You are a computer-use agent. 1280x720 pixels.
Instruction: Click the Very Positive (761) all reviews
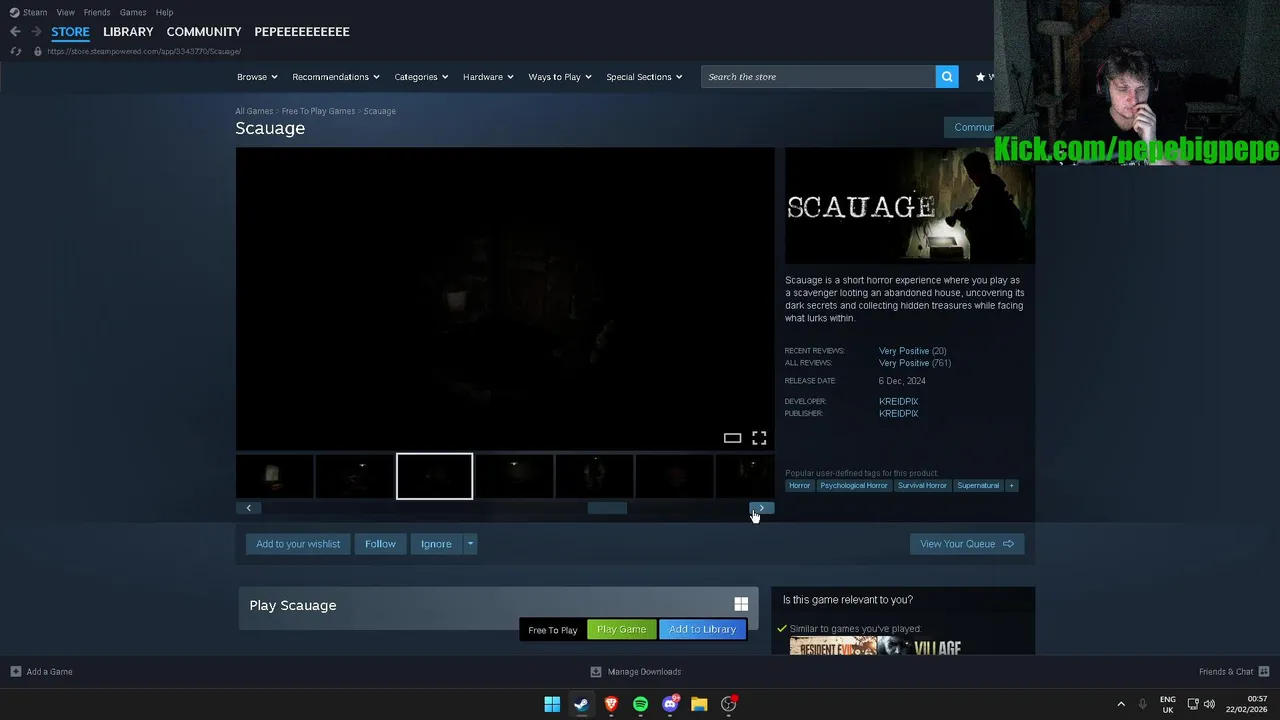pos(914,363)
